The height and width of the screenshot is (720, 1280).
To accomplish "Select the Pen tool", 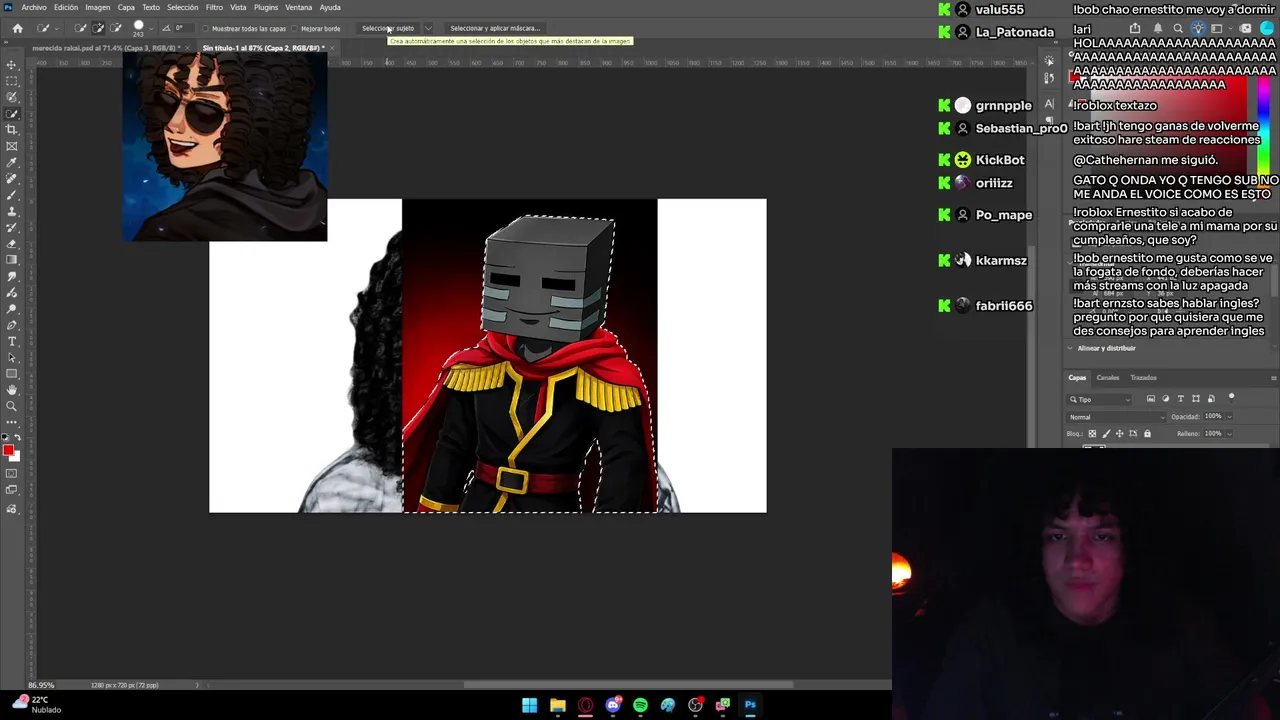I will (x=12, y=325).
